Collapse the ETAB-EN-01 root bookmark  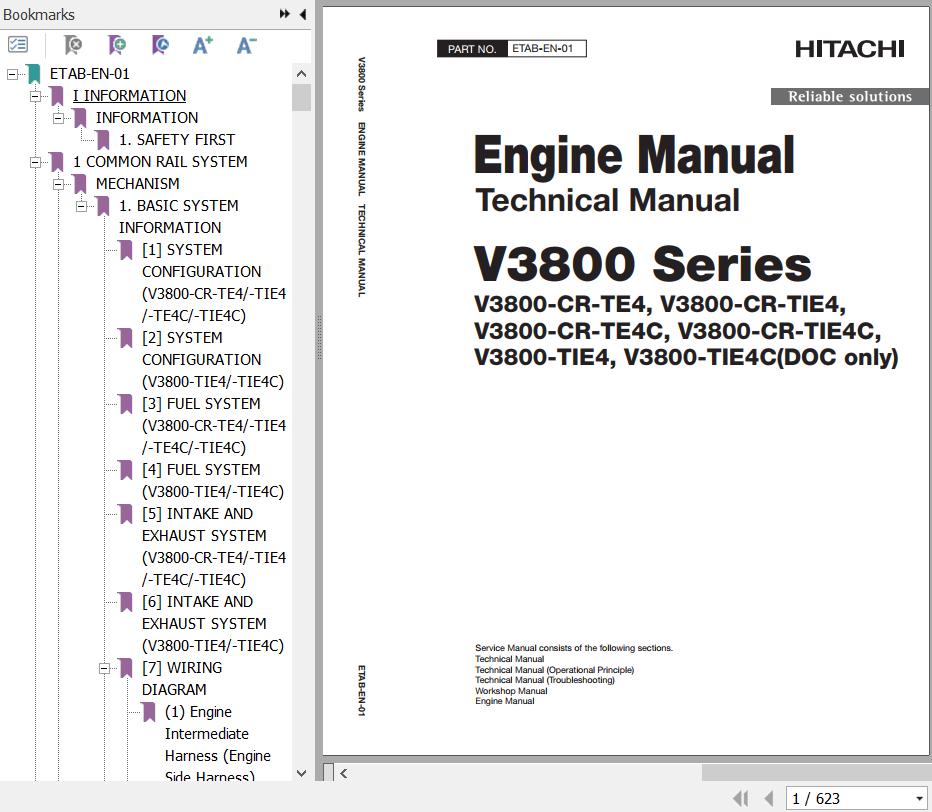[12, 74]
